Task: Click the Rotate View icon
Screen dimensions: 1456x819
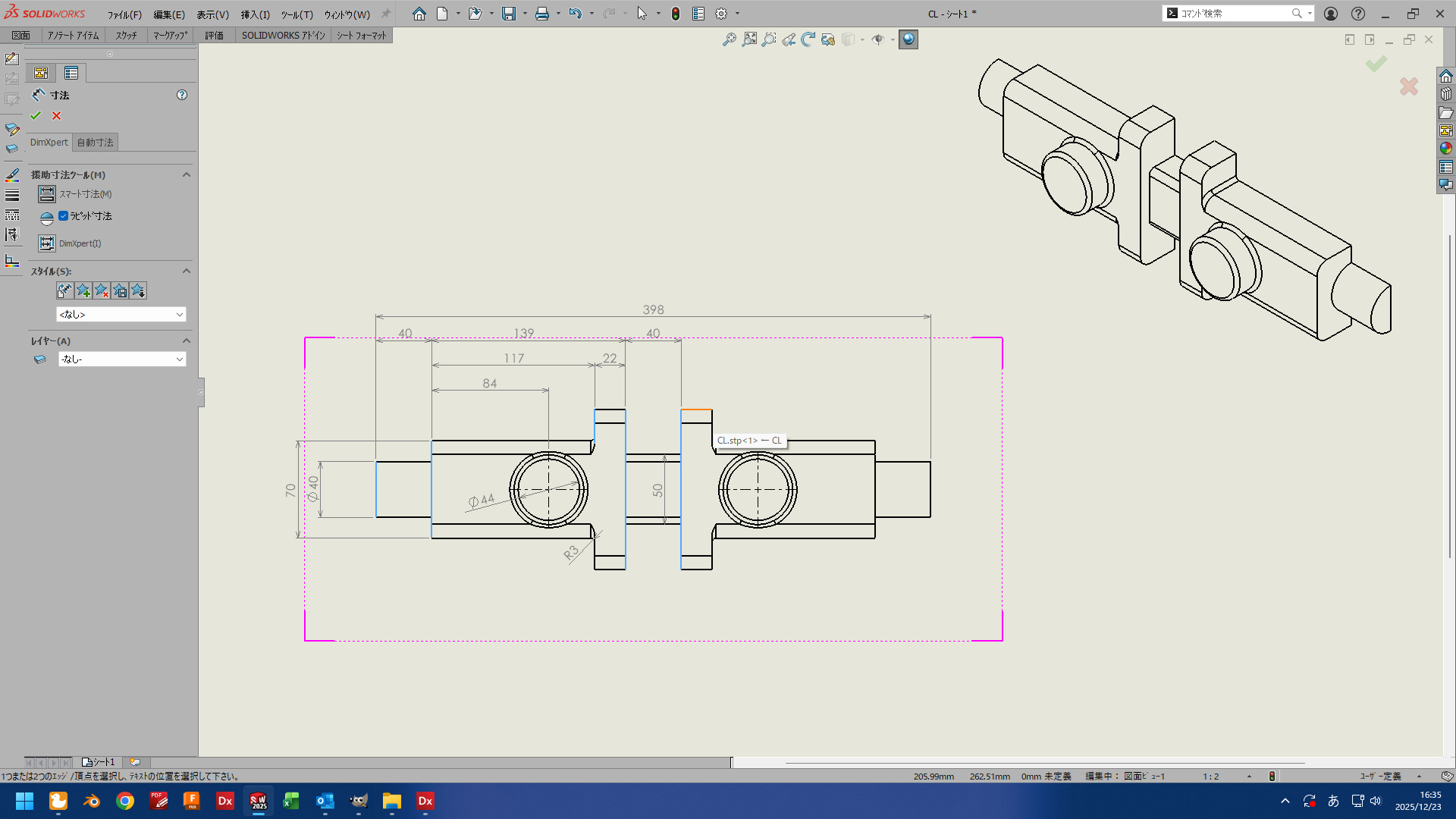Action: pos(808,39)
